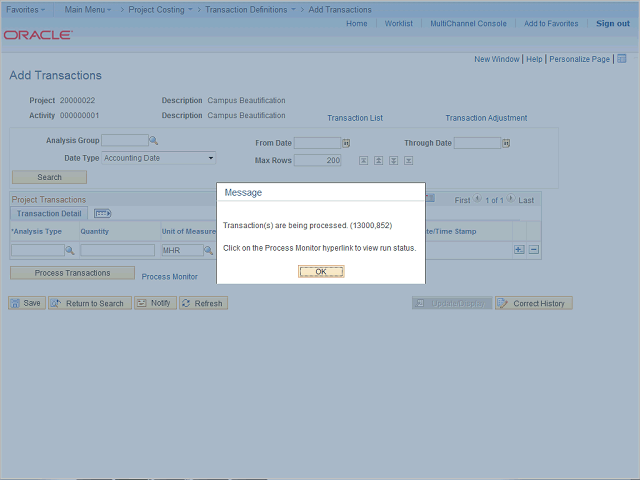
Task: Go to Home link
Action: [357, 24]
